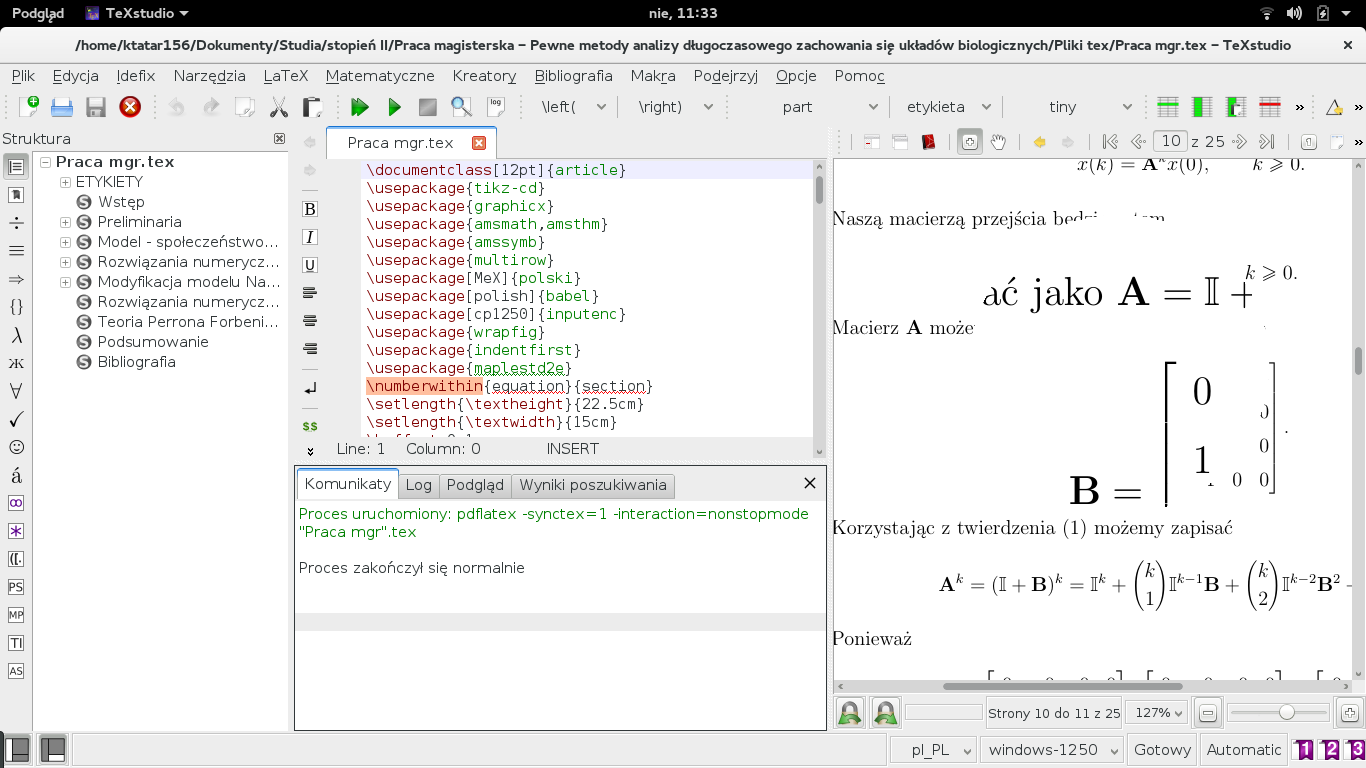
Task: Toggle bookmark 1 in status bar
Action: tap(1305, 750)
